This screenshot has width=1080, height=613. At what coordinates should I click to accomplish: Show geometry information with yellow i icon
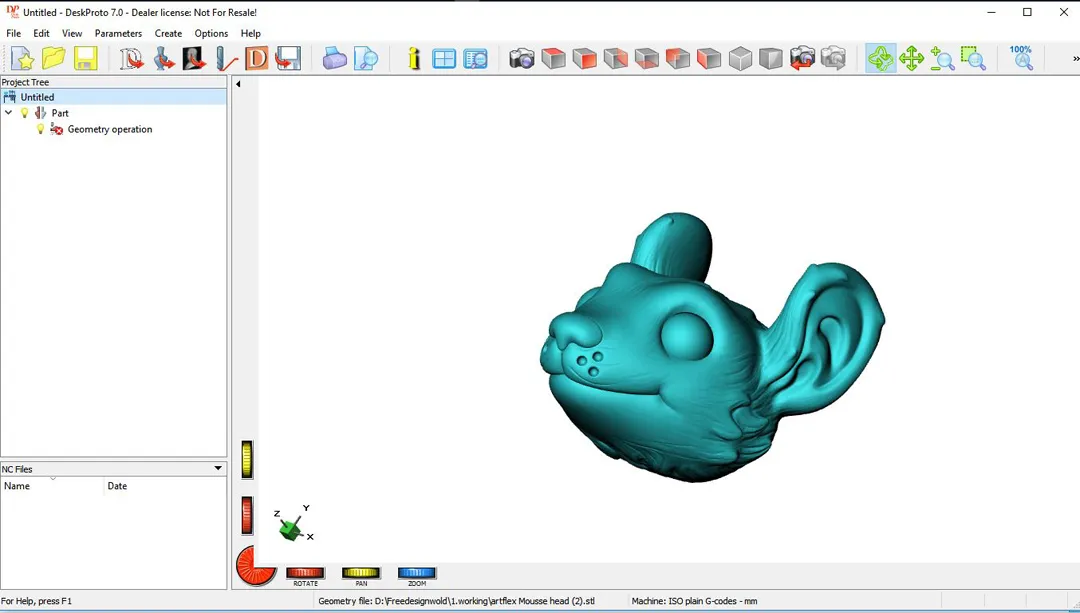click(x=413, y=59)
